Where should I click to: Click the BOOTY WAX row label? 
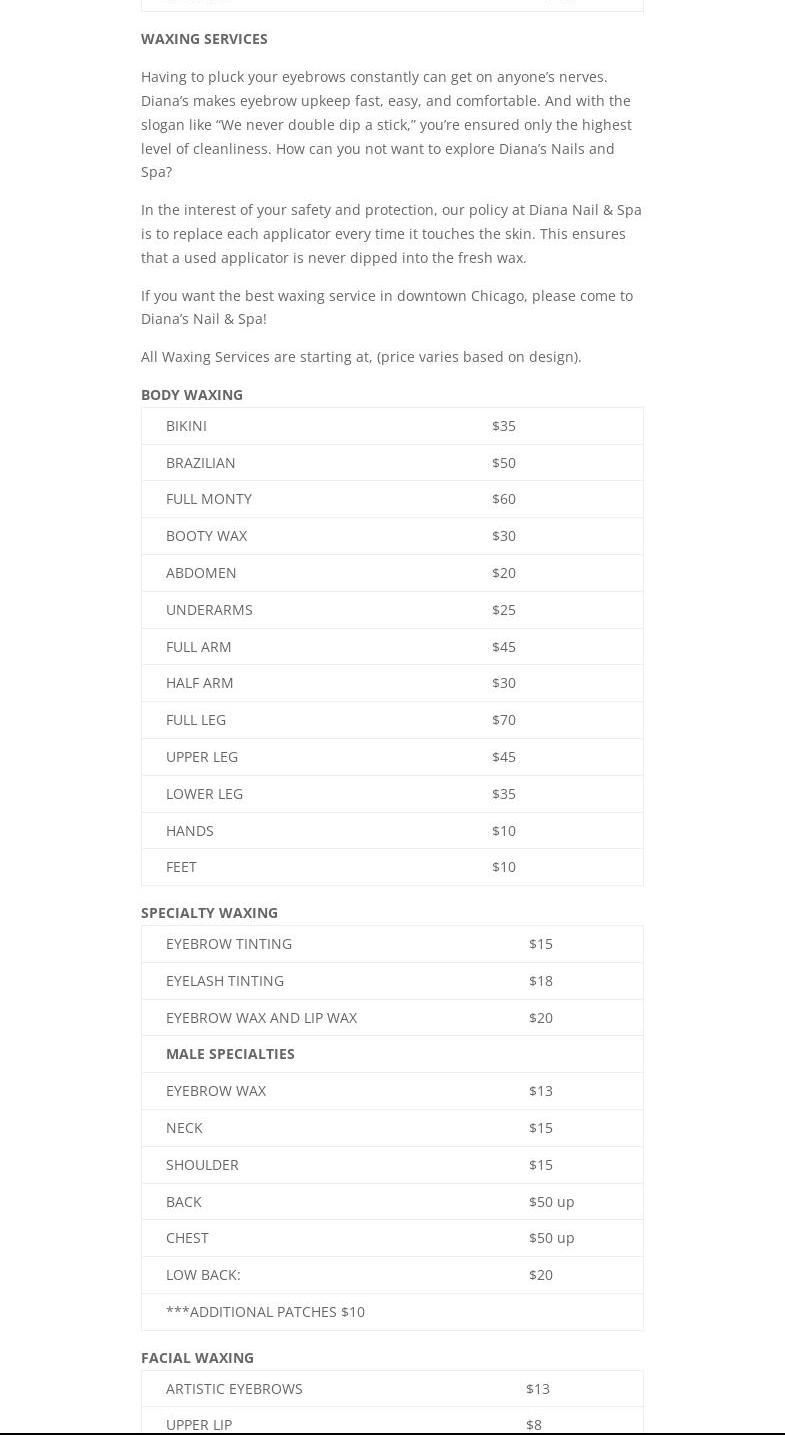click(x=206, y=536)
